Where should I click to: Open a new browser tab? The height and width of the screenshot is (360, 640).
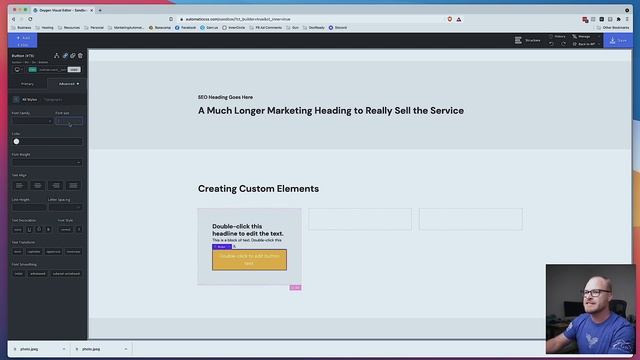pos(100,10)
